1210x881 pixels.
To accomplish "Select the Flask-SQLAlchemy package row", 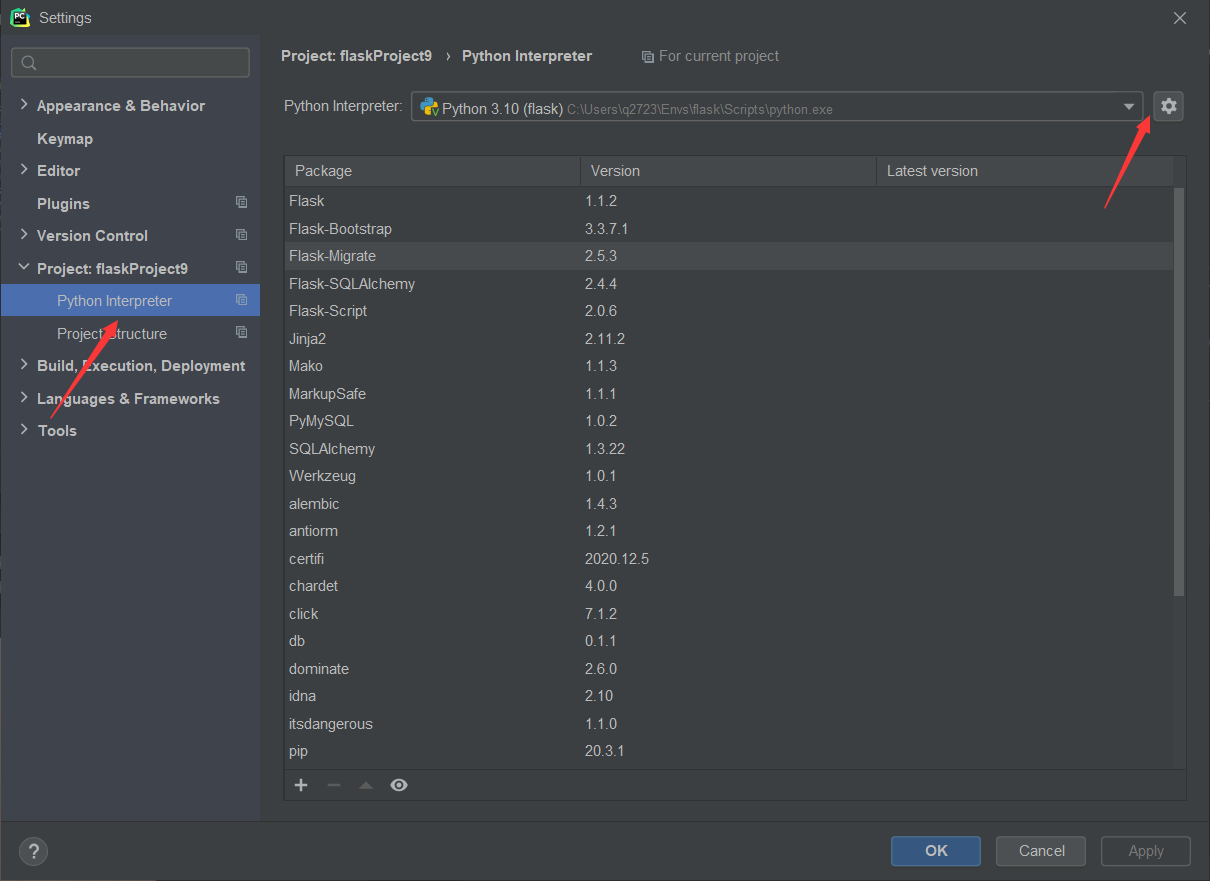I will pos(728,284).
